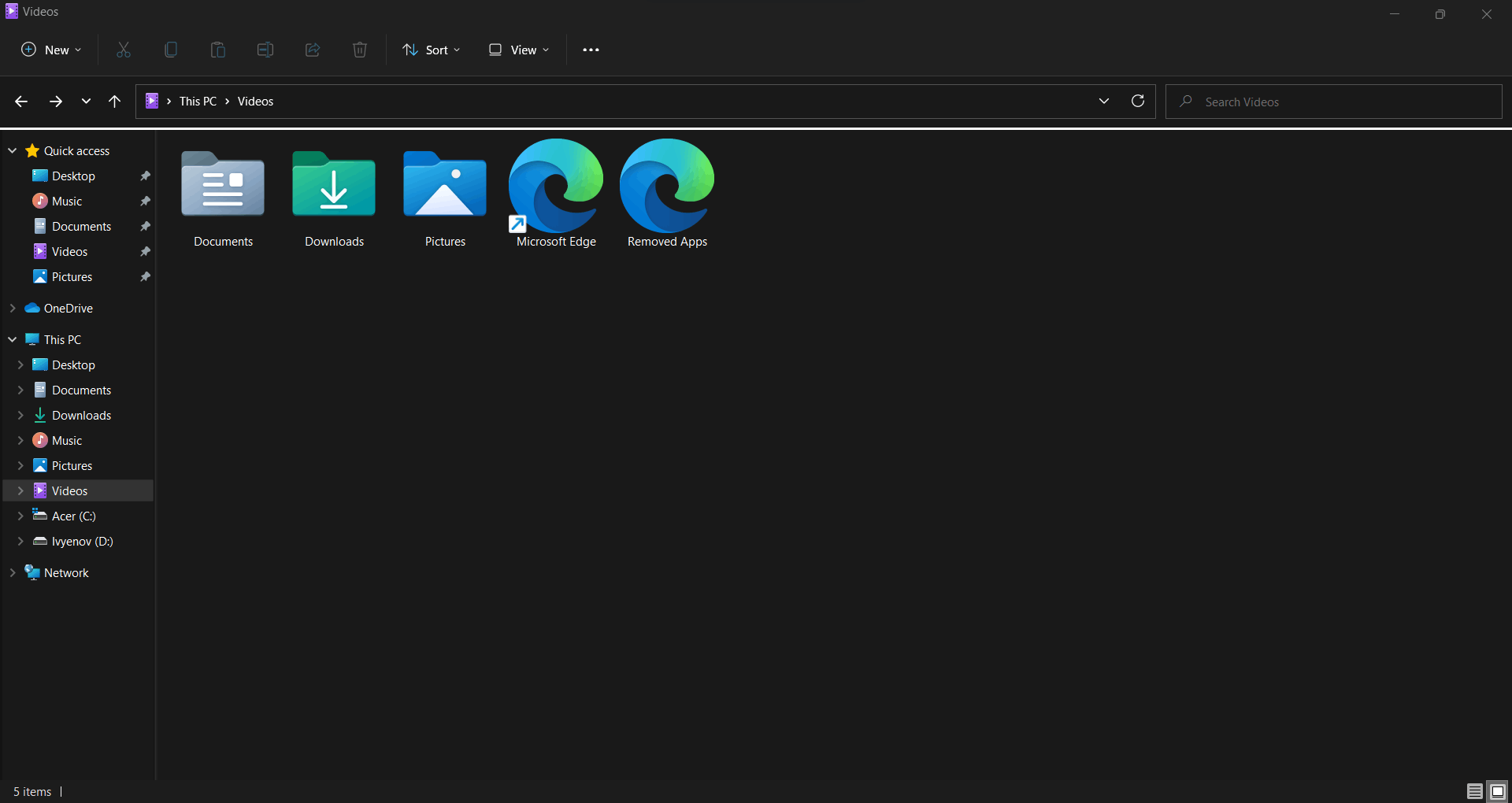
Task: Open Music under This PC
Action: (x=67, y=440)
